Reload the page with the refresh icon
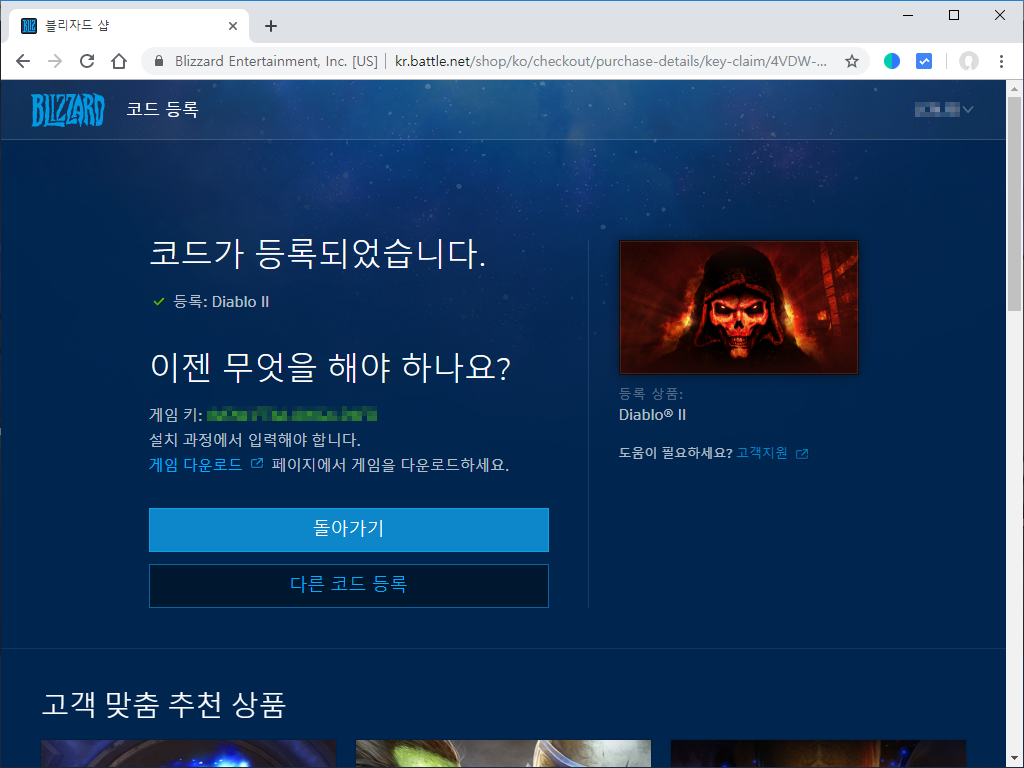Image resolution: width=1024 pixels, height=768 pixels. 87,61
